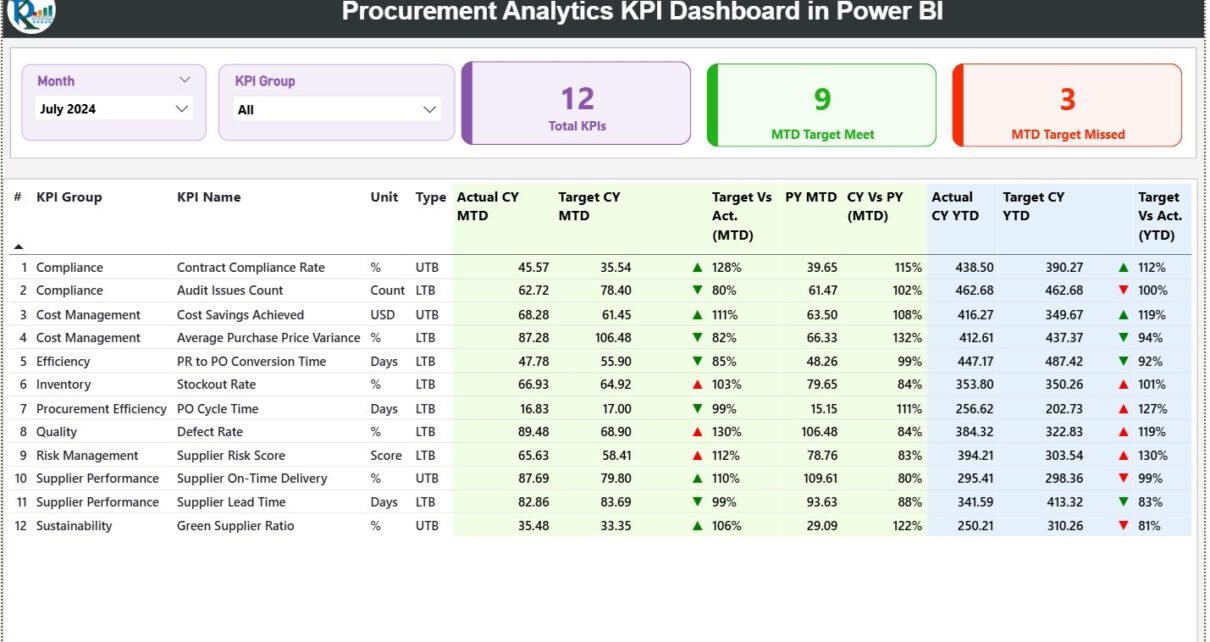Click the PO Cycle Time KPI name cell

(217, 409)
